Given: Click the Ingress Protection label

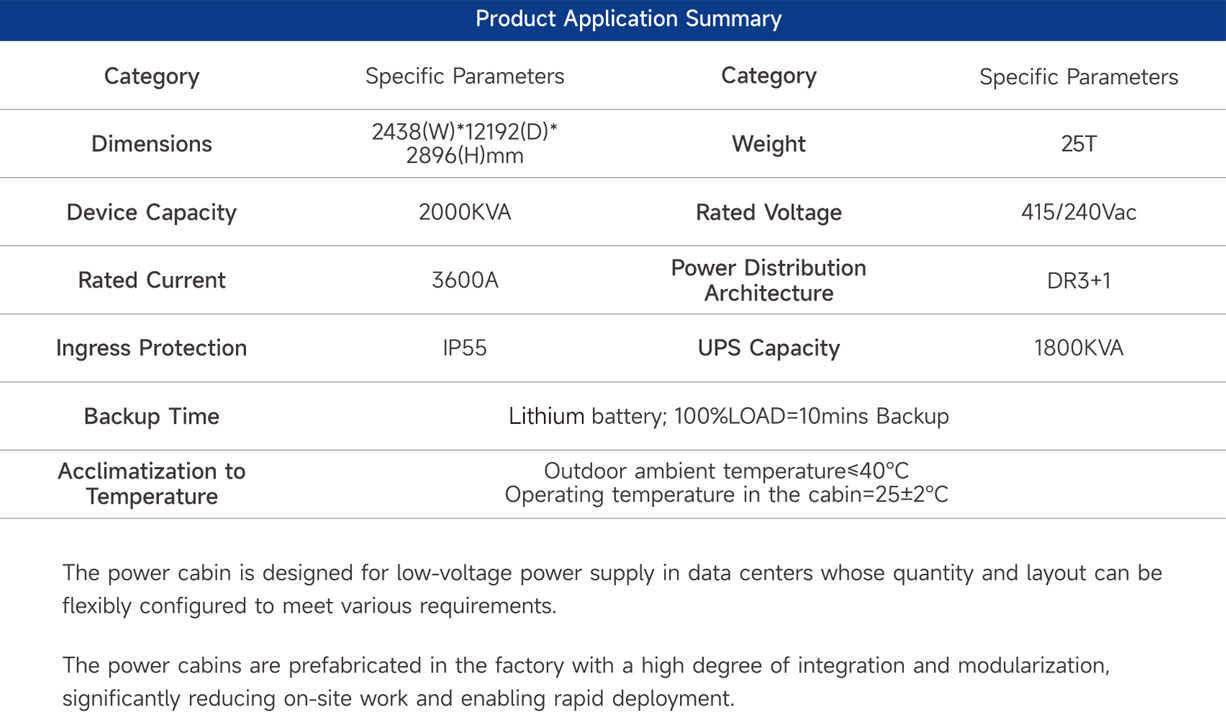Looking at the screenshot, I should pyautogui.click(x=152, y=348).
